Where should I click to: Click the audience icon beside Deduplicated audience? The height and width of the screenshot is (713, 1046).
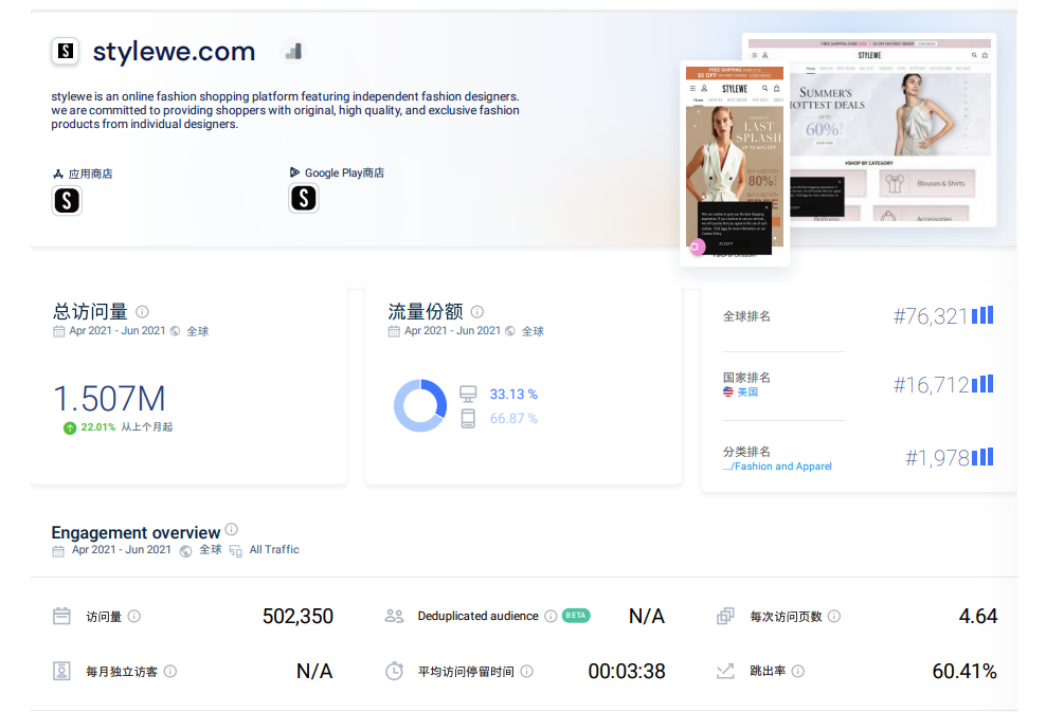click(394, 616)
